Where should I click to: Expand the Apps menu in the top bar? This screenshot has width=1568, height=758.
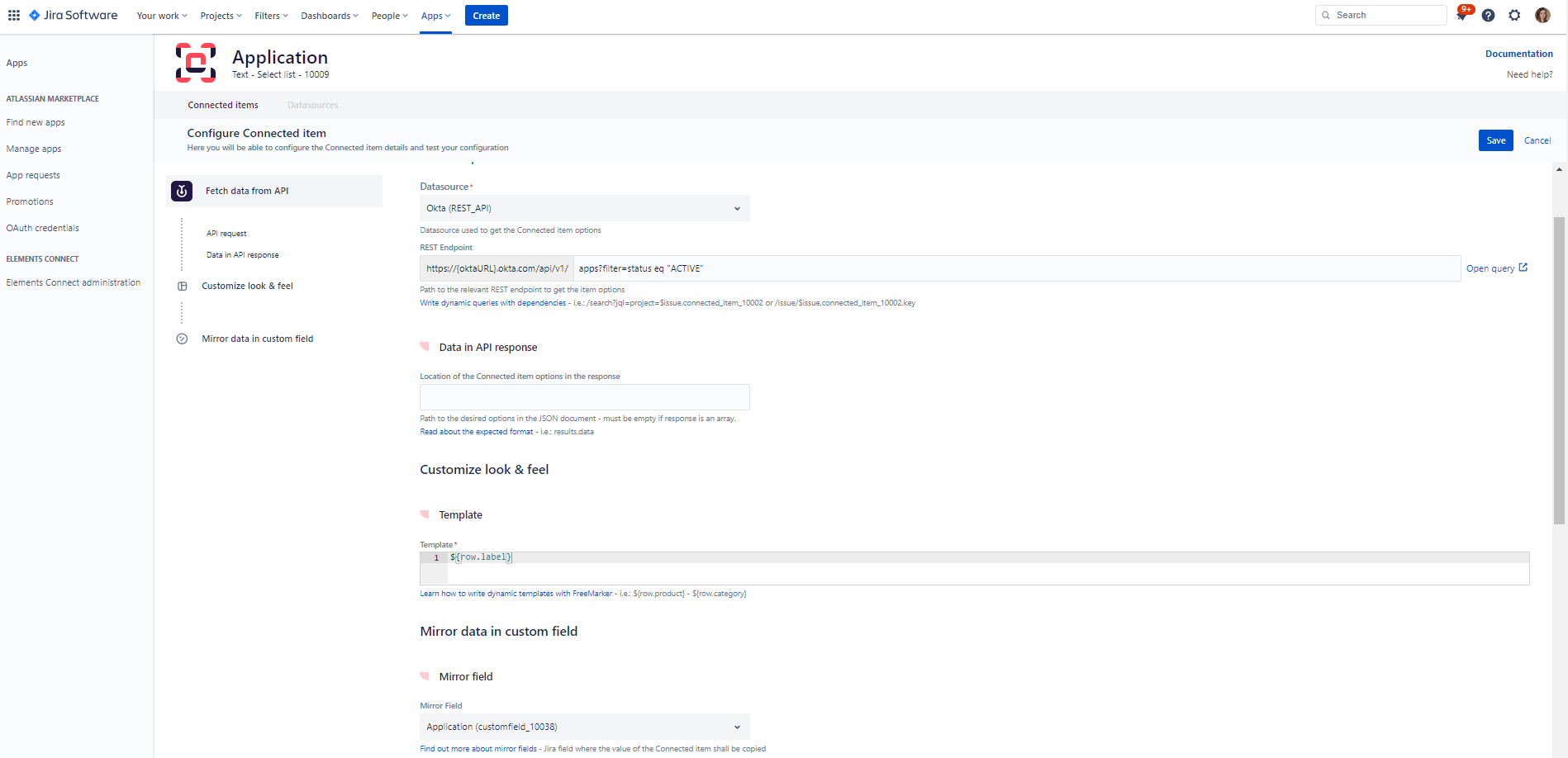tap(435, 15)
